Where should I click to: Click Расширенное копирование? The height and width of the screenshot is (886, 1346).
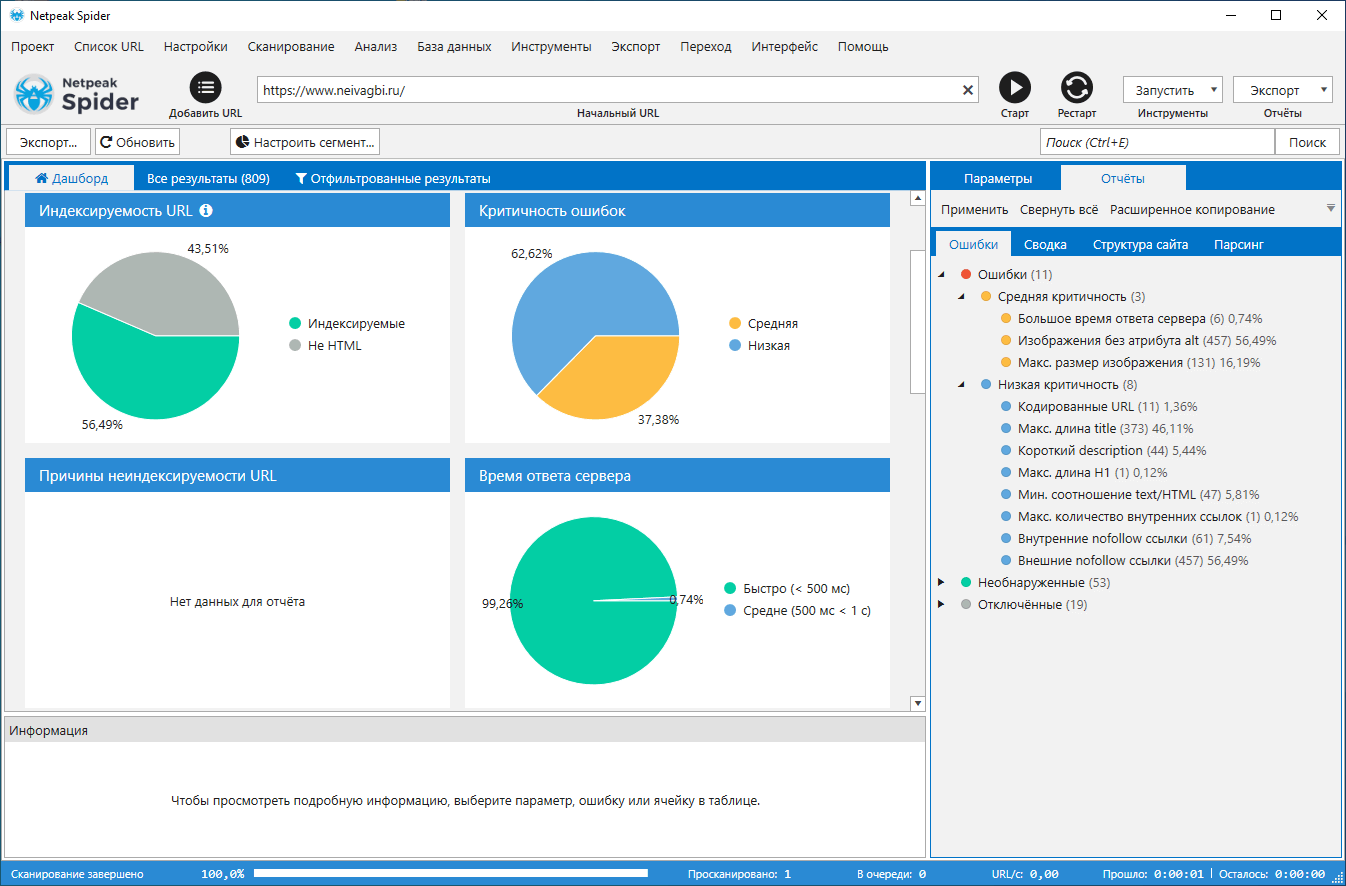1192,210
